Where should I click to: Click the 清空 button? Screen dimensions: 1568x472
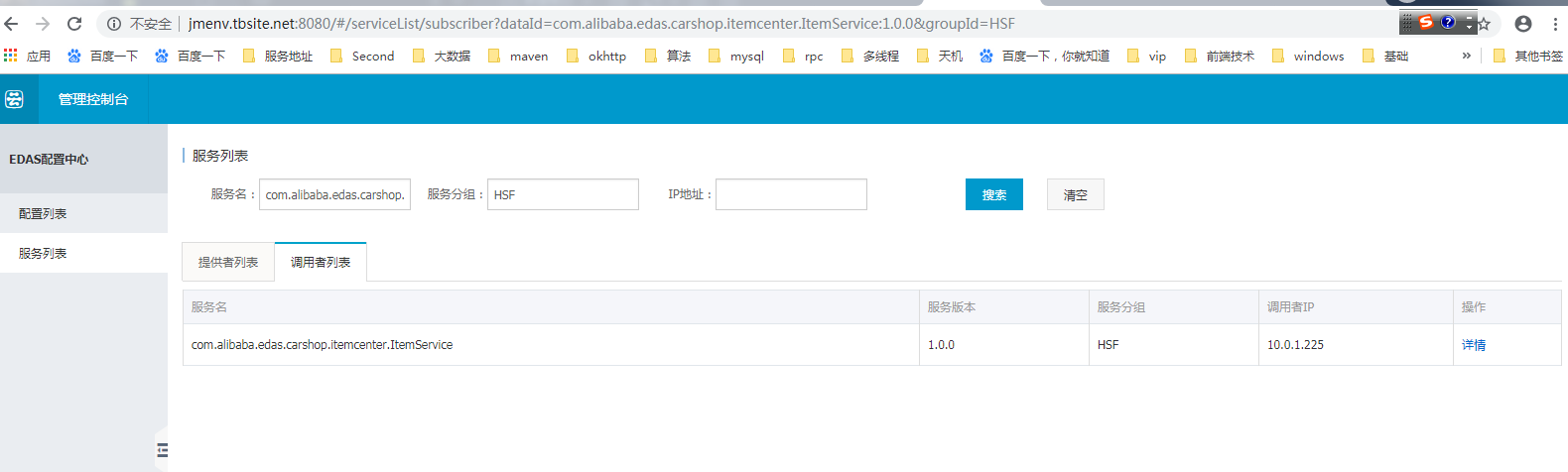pyautogui.click(x=1076, y=194)
